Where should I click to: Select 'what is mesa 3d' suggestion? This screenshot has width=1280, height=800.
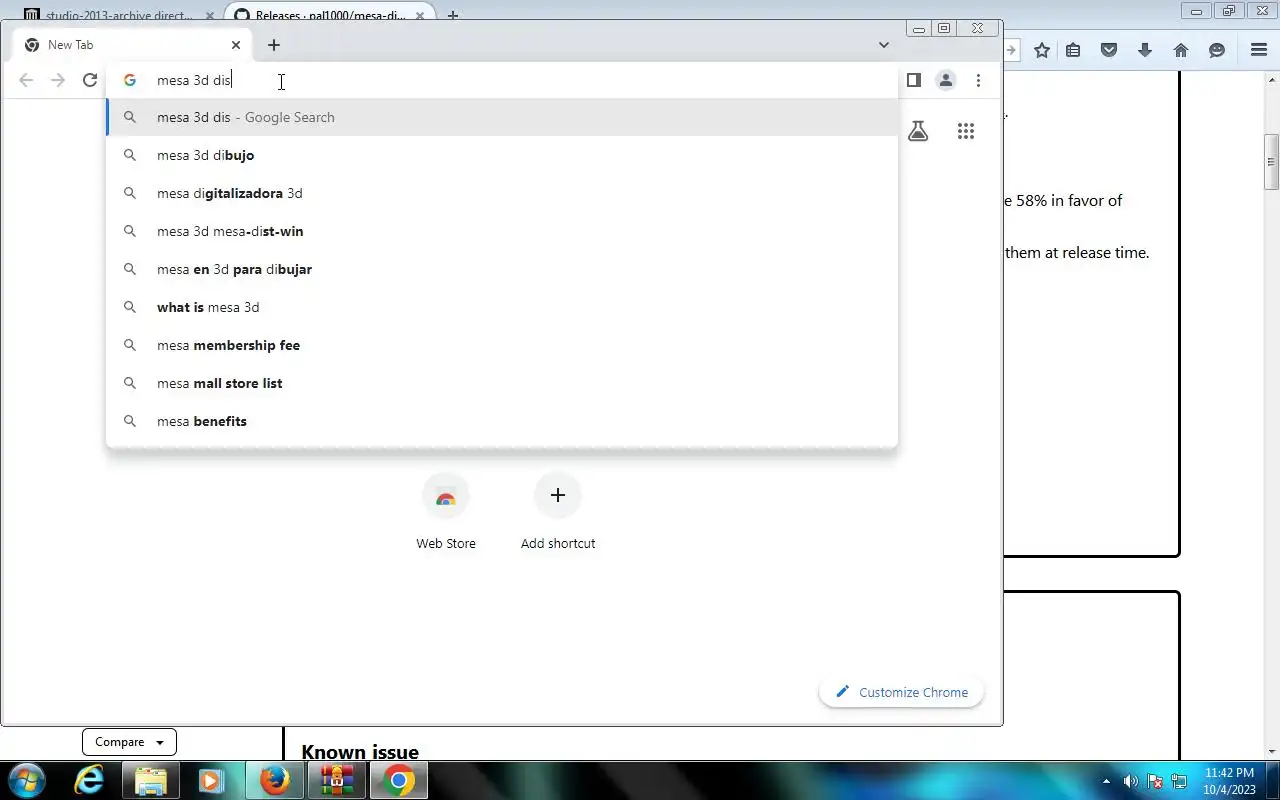point(502,307)
